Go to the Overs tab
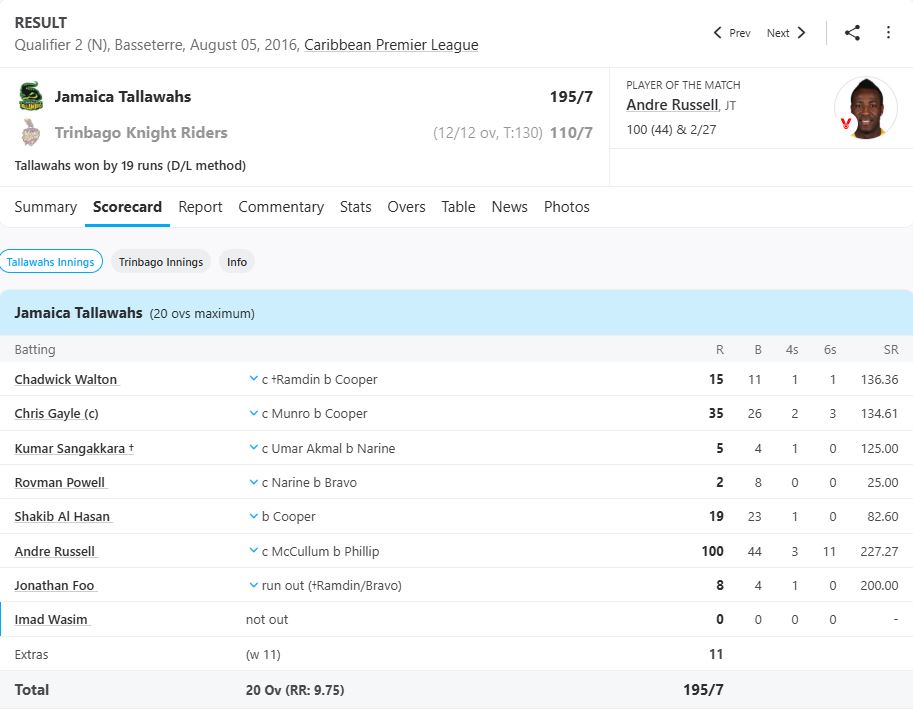Screen dimensions: 913x718 406,207
